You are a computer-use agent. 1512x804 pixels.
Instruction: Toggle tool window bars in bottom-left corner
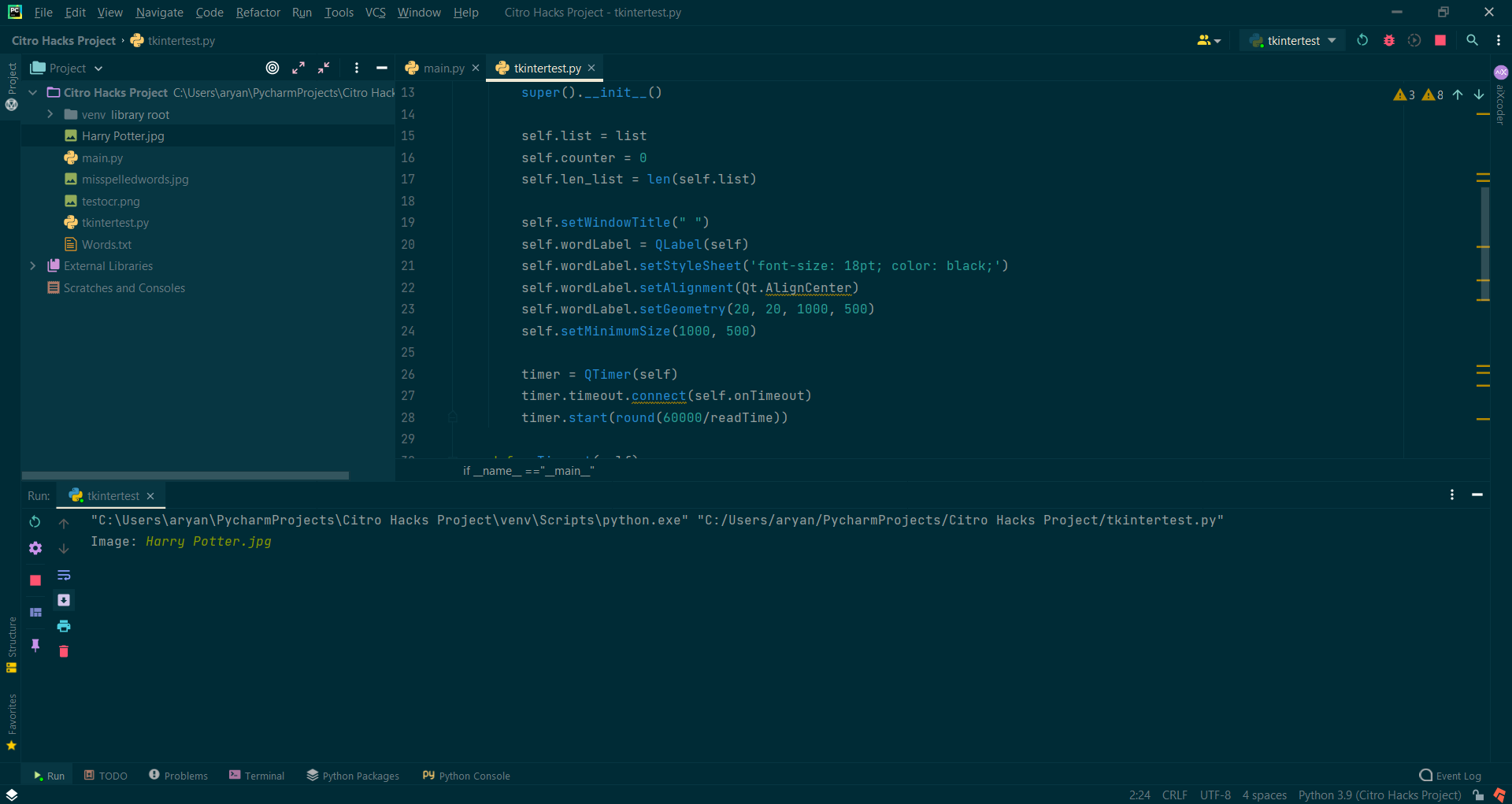click(x=12, y=795)
